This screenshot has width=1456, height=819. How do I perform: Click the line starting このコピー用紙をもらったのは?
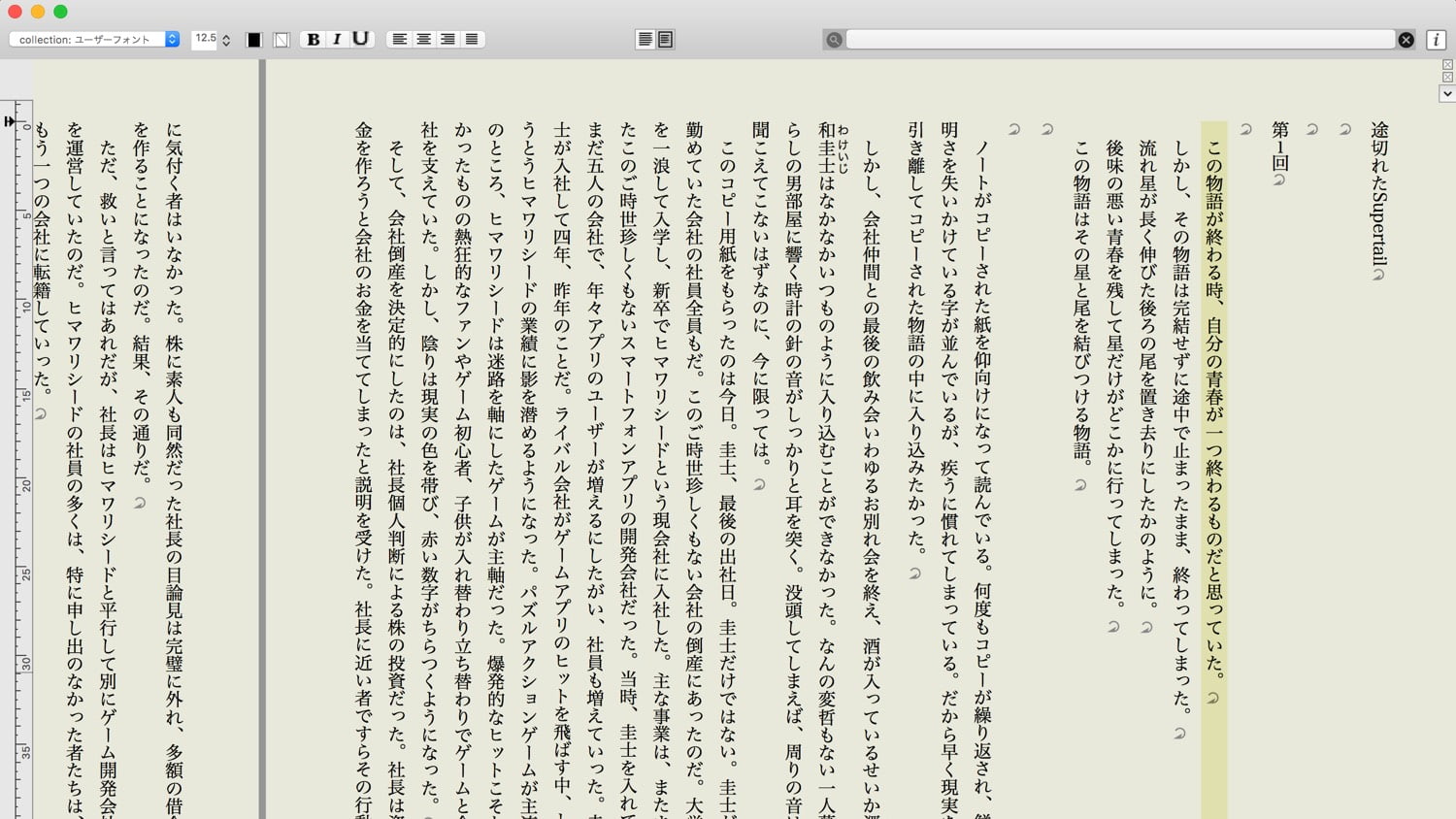(728, 478)
